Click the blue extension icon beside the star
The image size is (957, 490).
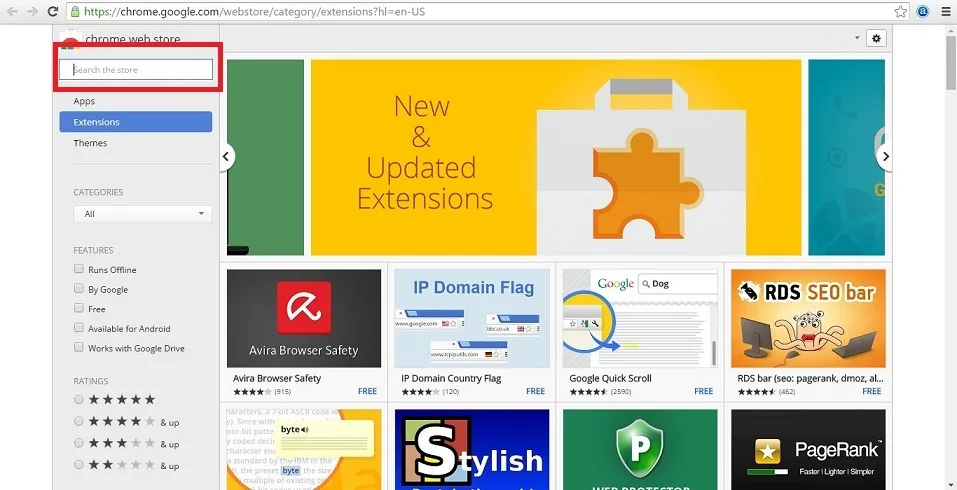(923, 12)
